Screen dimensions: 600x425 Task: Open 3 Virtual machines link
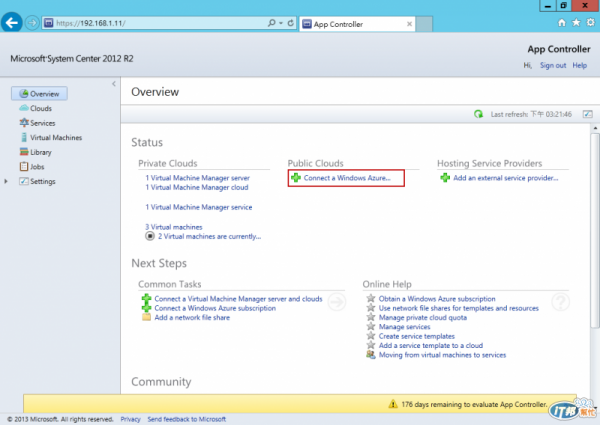(174, 227)
